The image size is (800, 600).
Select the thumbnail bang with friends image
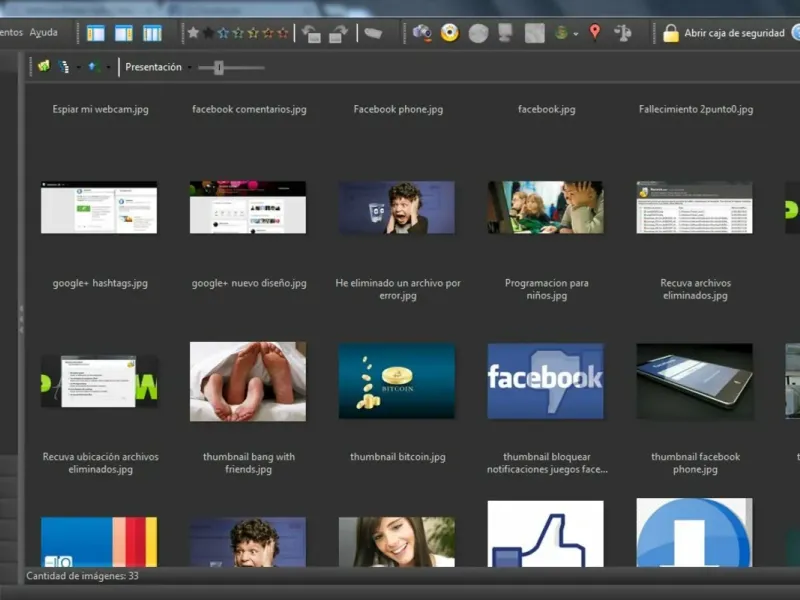pos(248,382)
